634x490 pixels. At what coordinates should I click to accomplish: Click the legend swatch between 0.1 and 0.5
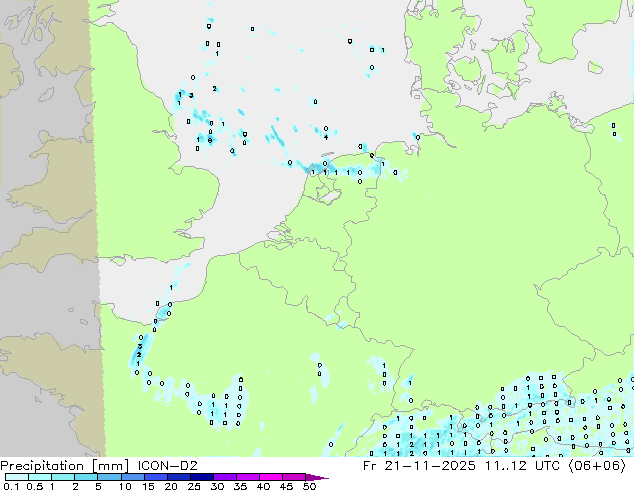tap(17, 477)
